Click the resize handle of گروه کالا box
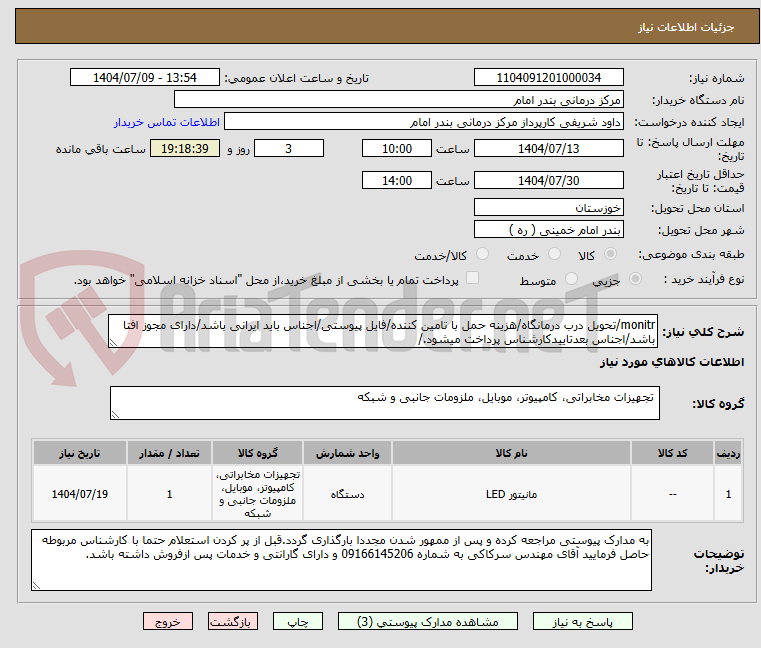 115,415
